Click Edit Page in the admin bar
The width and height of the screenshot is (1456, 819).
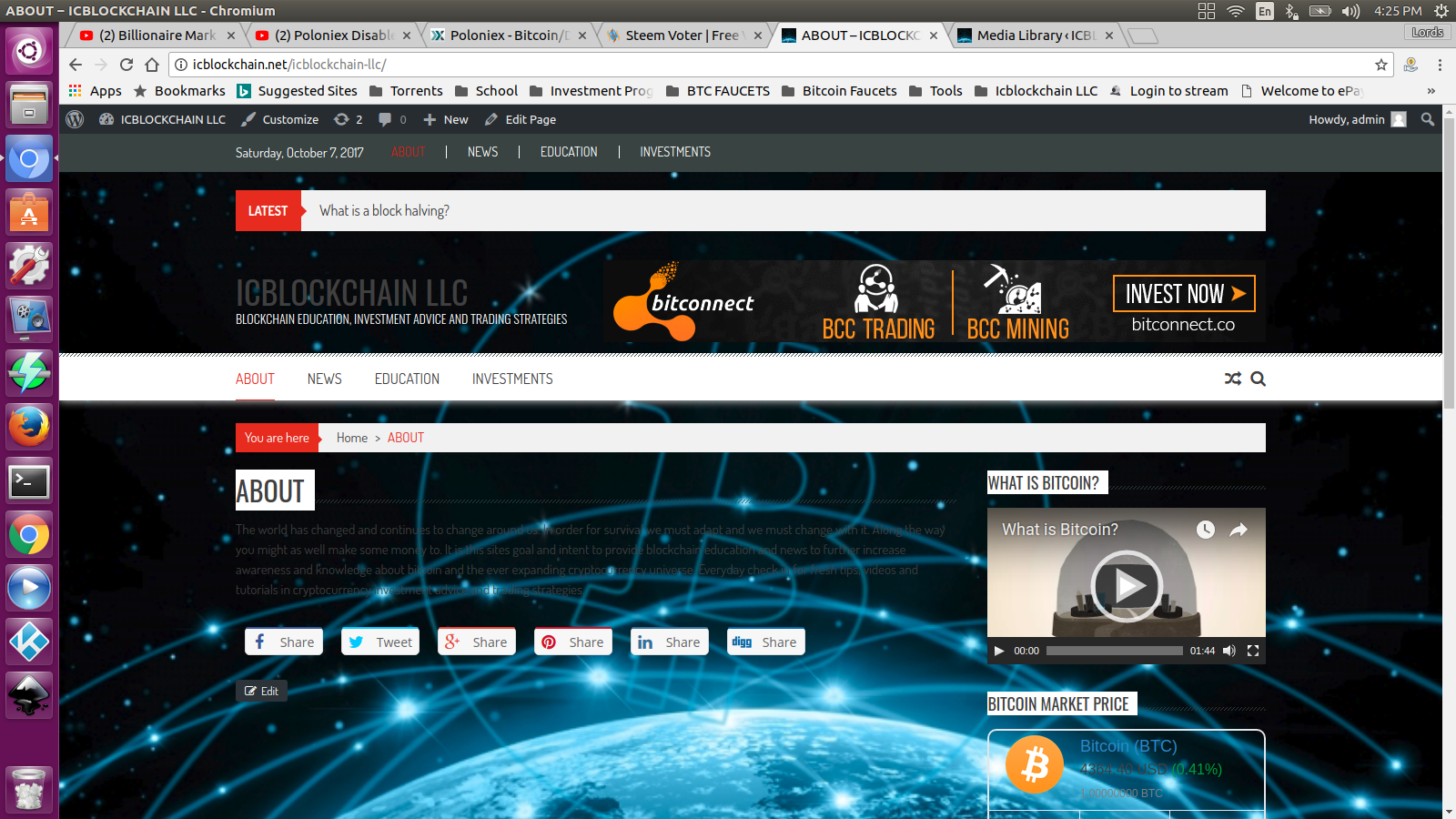(521, 119)
